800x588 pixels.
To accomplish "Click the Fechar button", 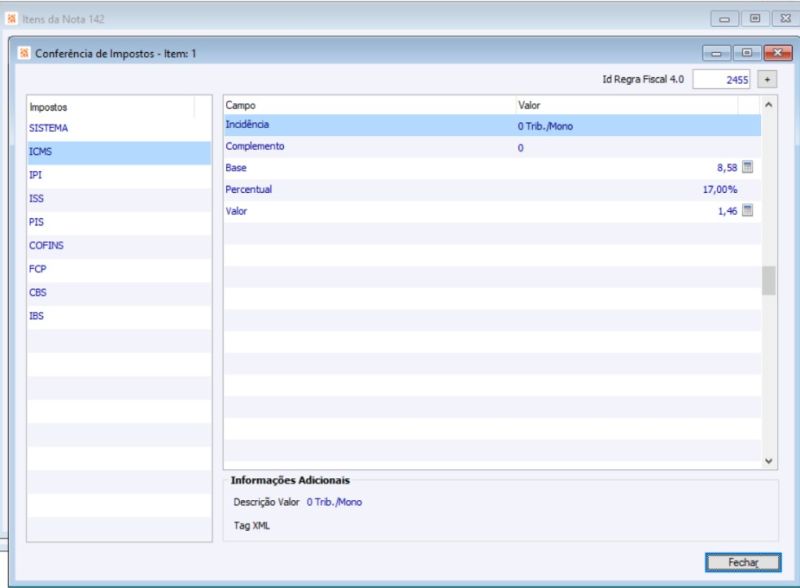I will click(743, 562).
